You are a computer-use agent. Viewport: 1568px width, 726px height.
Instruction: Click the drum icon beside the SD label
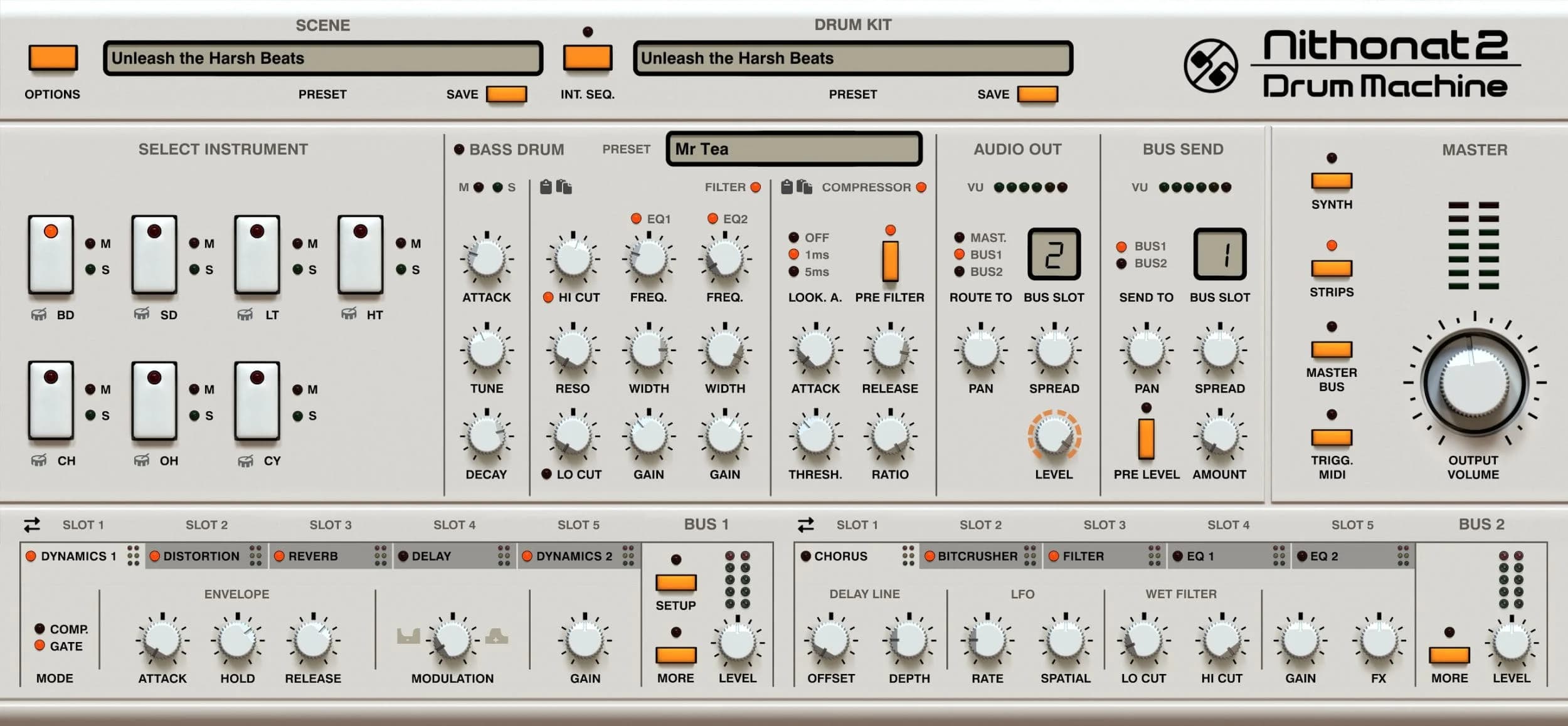(142, 314)
